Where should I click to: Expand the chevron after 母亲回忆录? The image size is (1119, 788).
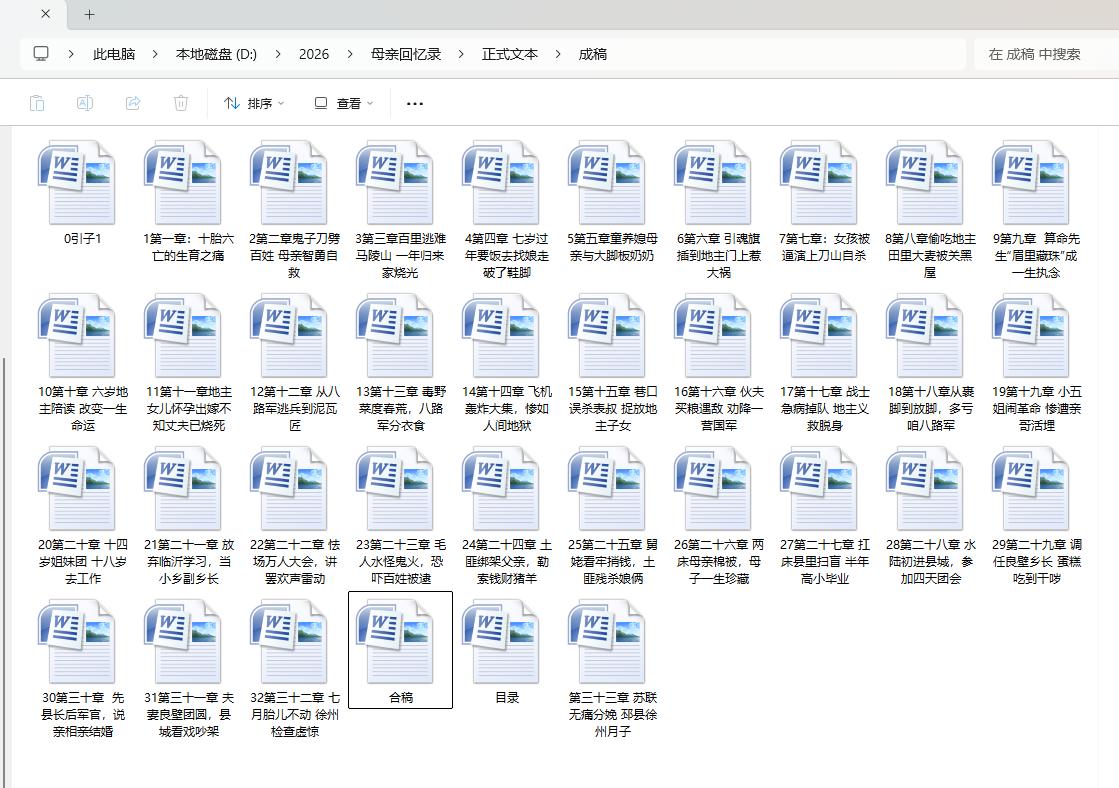[461, 54]
